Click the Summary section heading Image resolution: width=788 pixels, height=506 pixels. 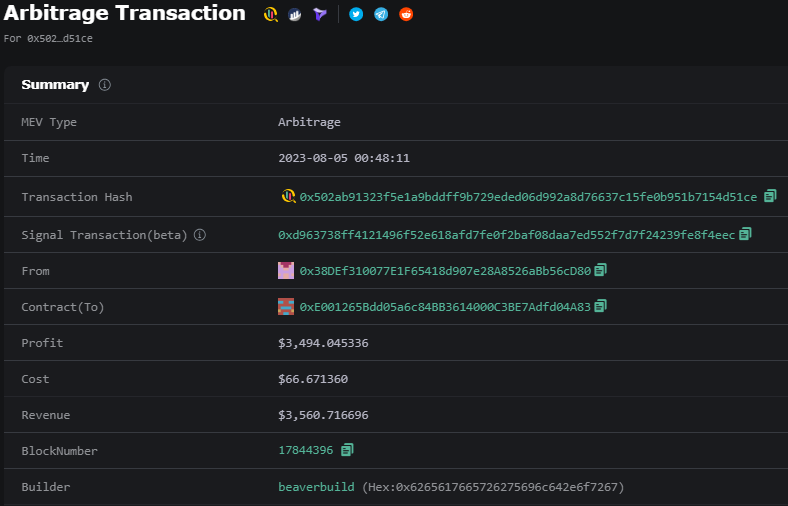pyautogui.click(x=55, y=85)
